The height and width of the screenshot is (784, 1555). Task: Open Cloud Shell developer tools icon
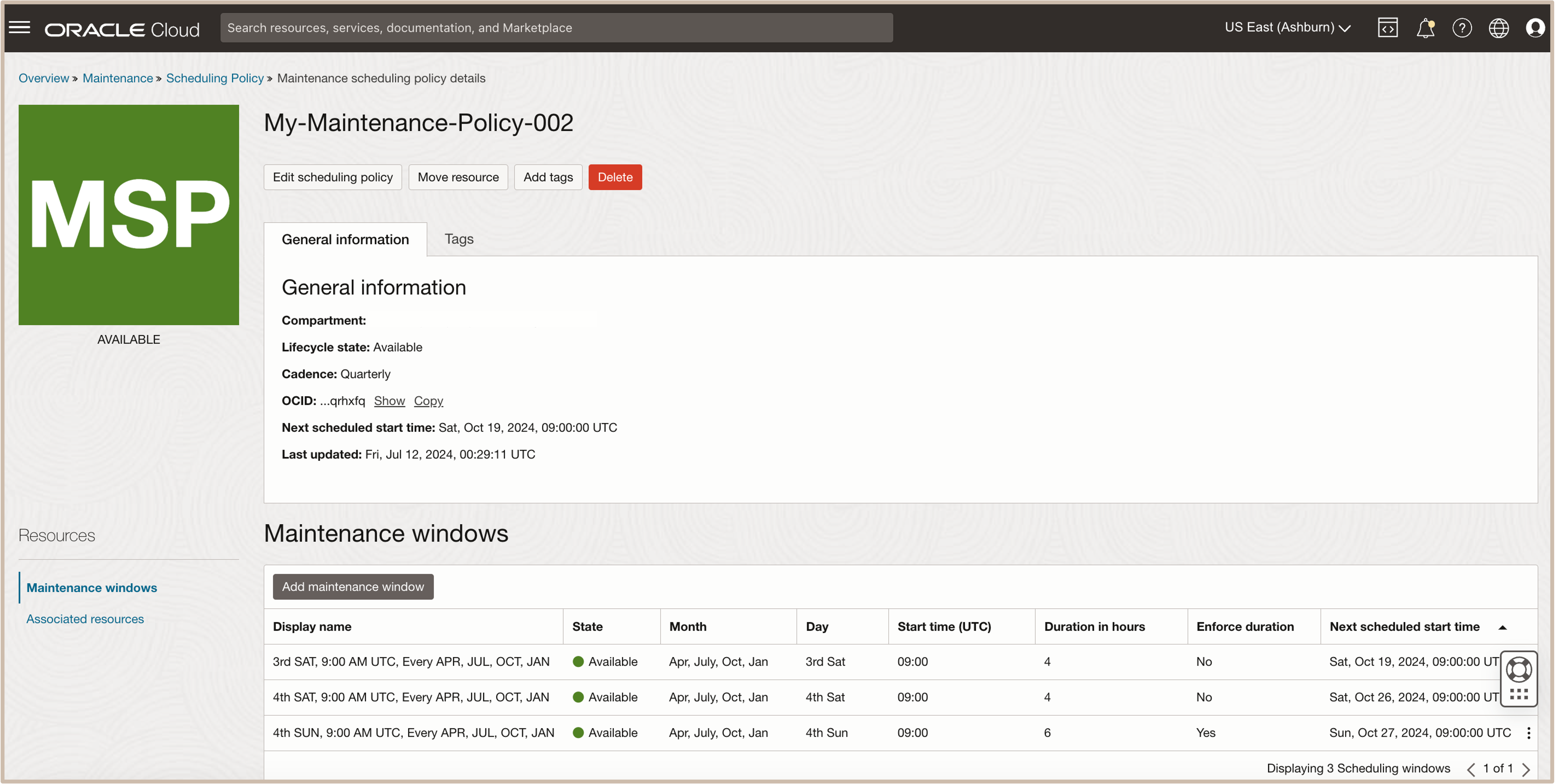(1387, 28)
